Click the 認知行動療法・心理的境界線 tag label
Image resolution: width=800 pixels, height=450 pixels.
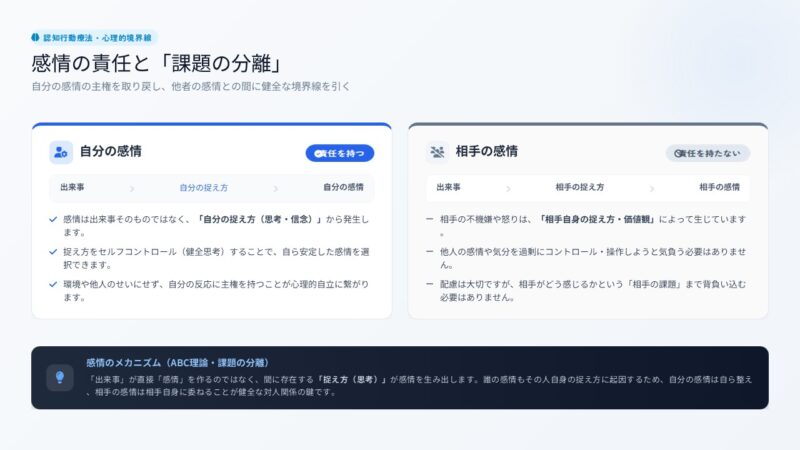pos(97,38)
